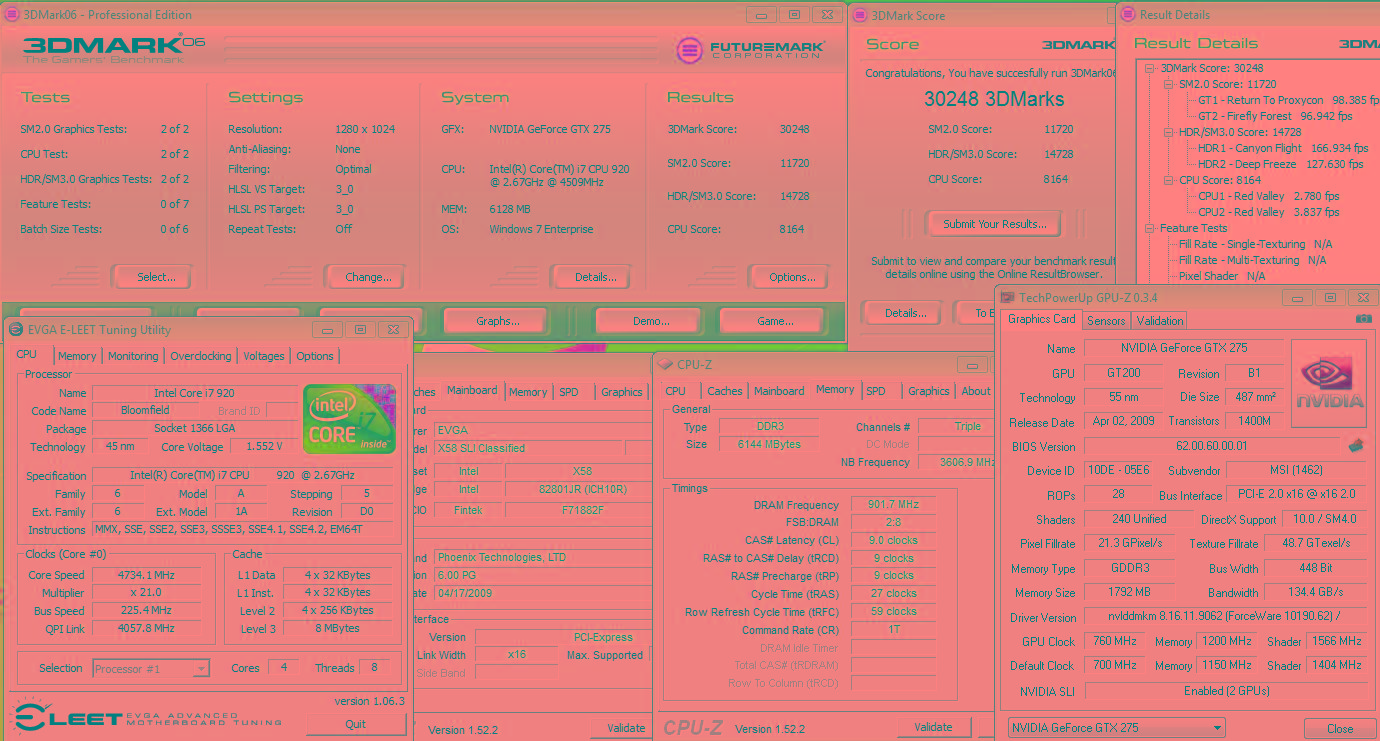Click the 30248 3DMarks score text
Image resolution: width=1380 pixels, height=741 pixels.
click(994, 99)
